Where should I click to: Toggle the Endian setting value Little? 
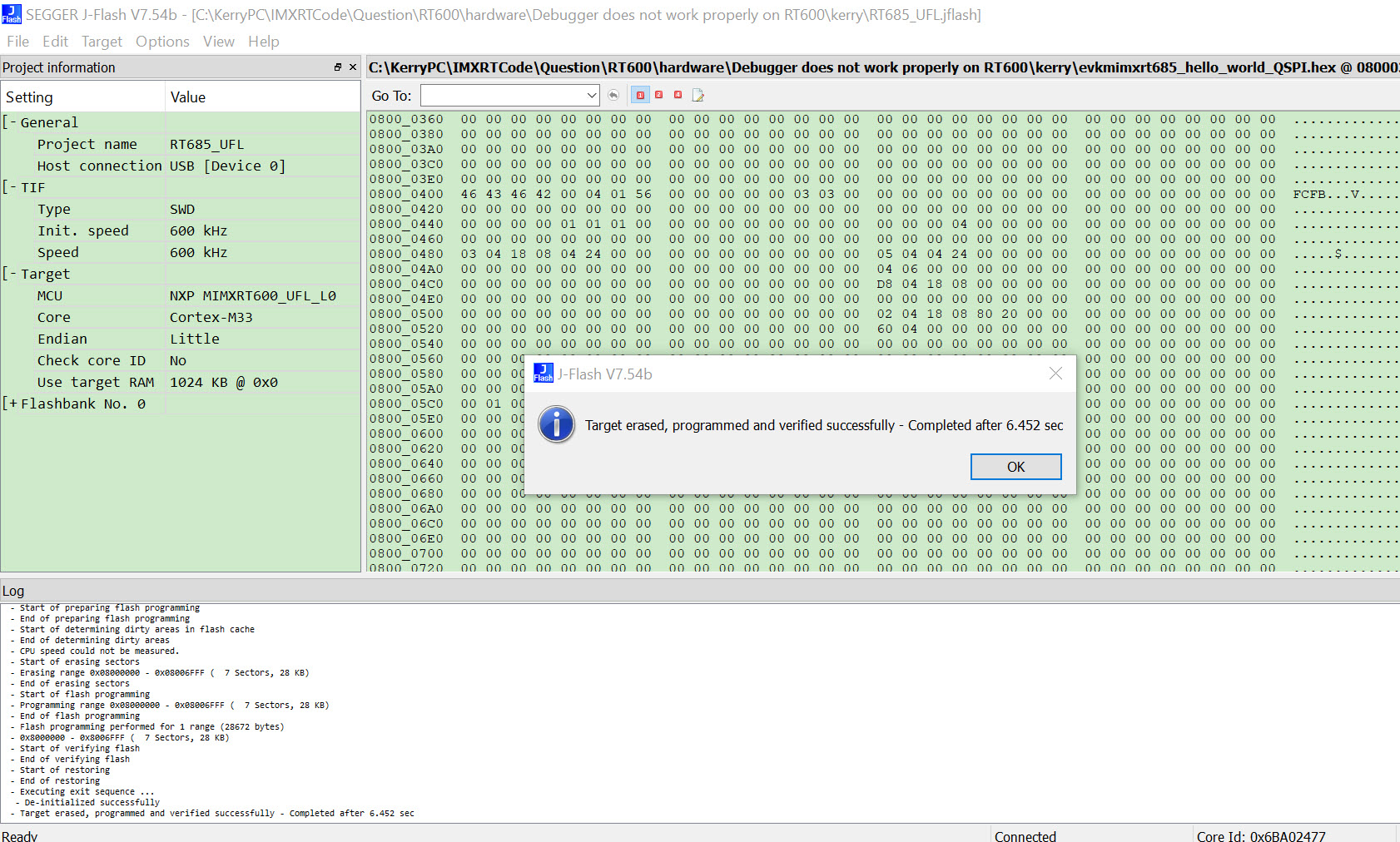click(x=195, y=339)
